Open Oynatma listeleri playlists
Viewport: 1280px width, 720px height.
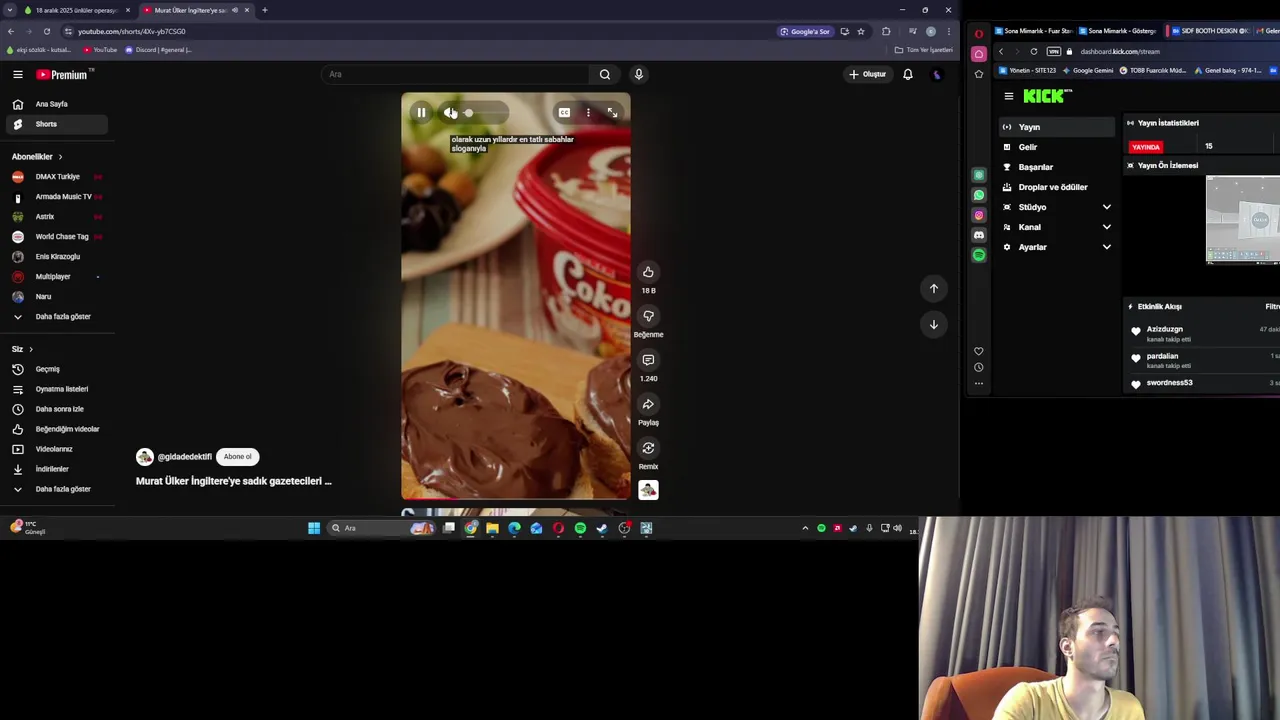pos(55,389)
